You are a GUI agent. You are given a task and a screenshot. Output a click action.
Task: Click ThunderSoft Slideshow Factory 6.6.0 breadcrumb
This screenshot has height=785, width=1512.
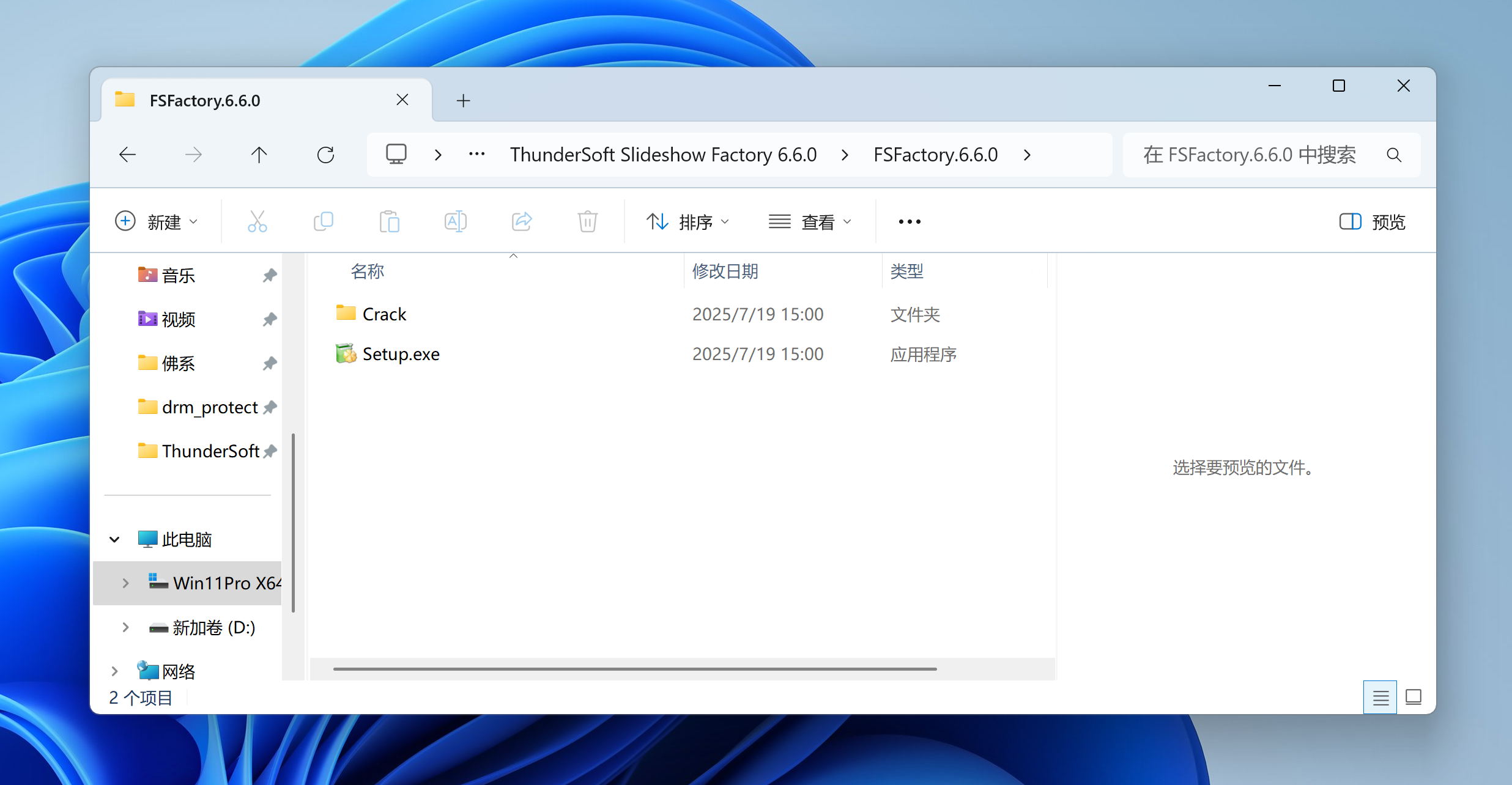[x=663, y=155]
